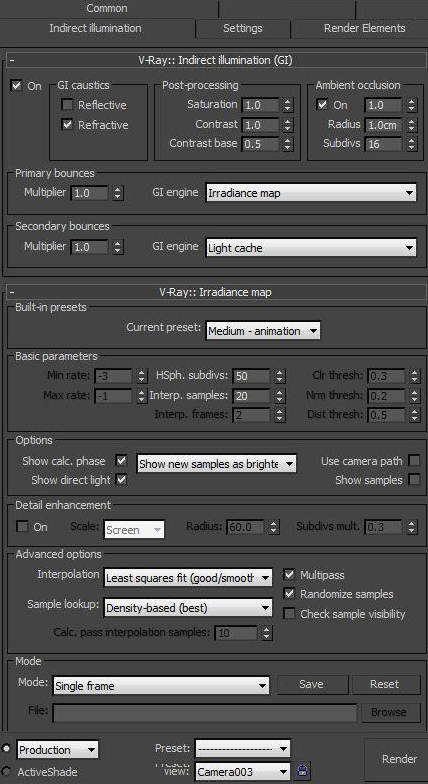The image size is (428, 784).
Task: Switch to the Settings tab
Action: tap(242, 28)
